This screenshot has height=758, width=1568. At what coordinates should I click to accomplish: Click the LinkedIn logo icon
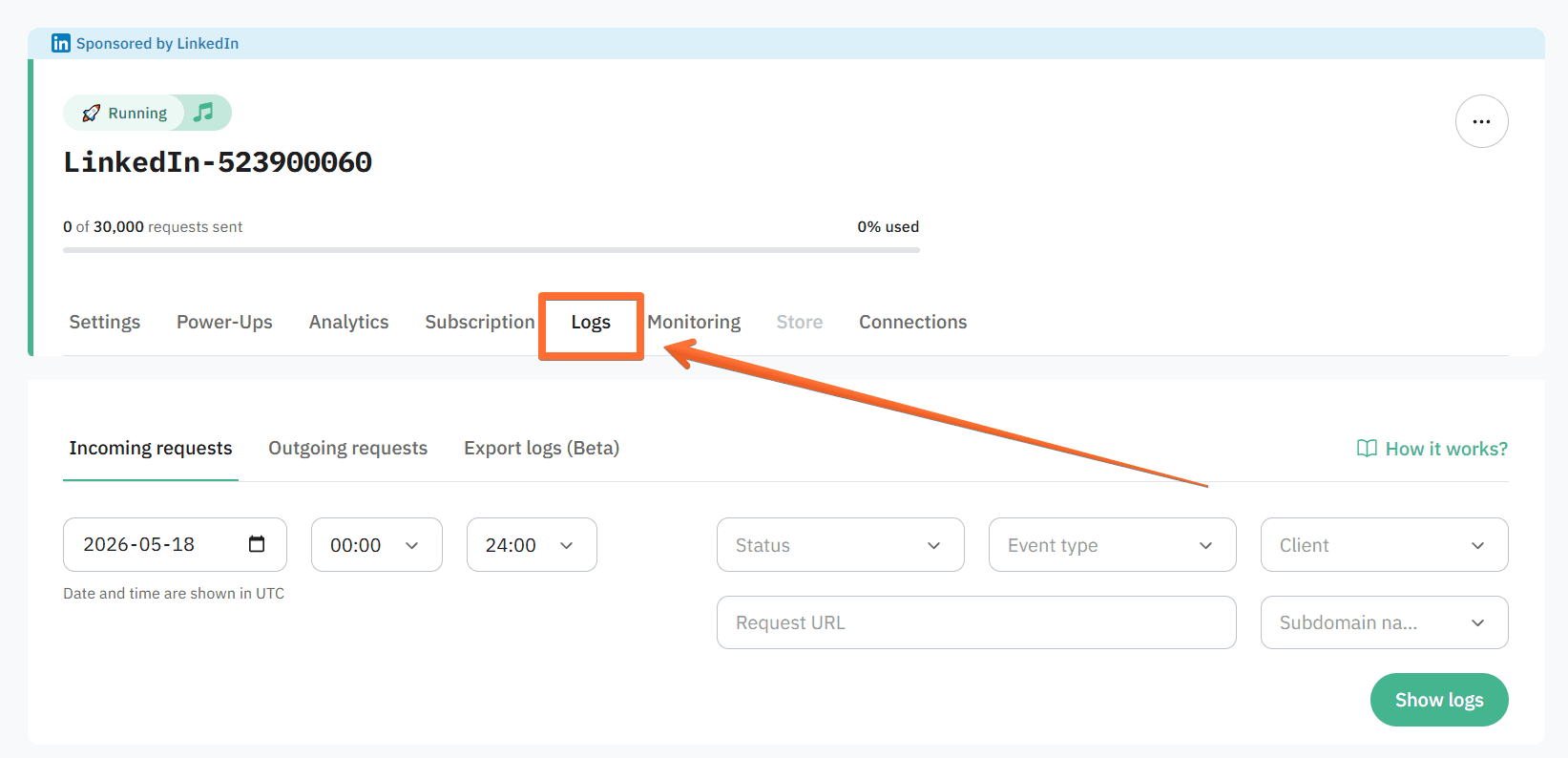[61, 43]
